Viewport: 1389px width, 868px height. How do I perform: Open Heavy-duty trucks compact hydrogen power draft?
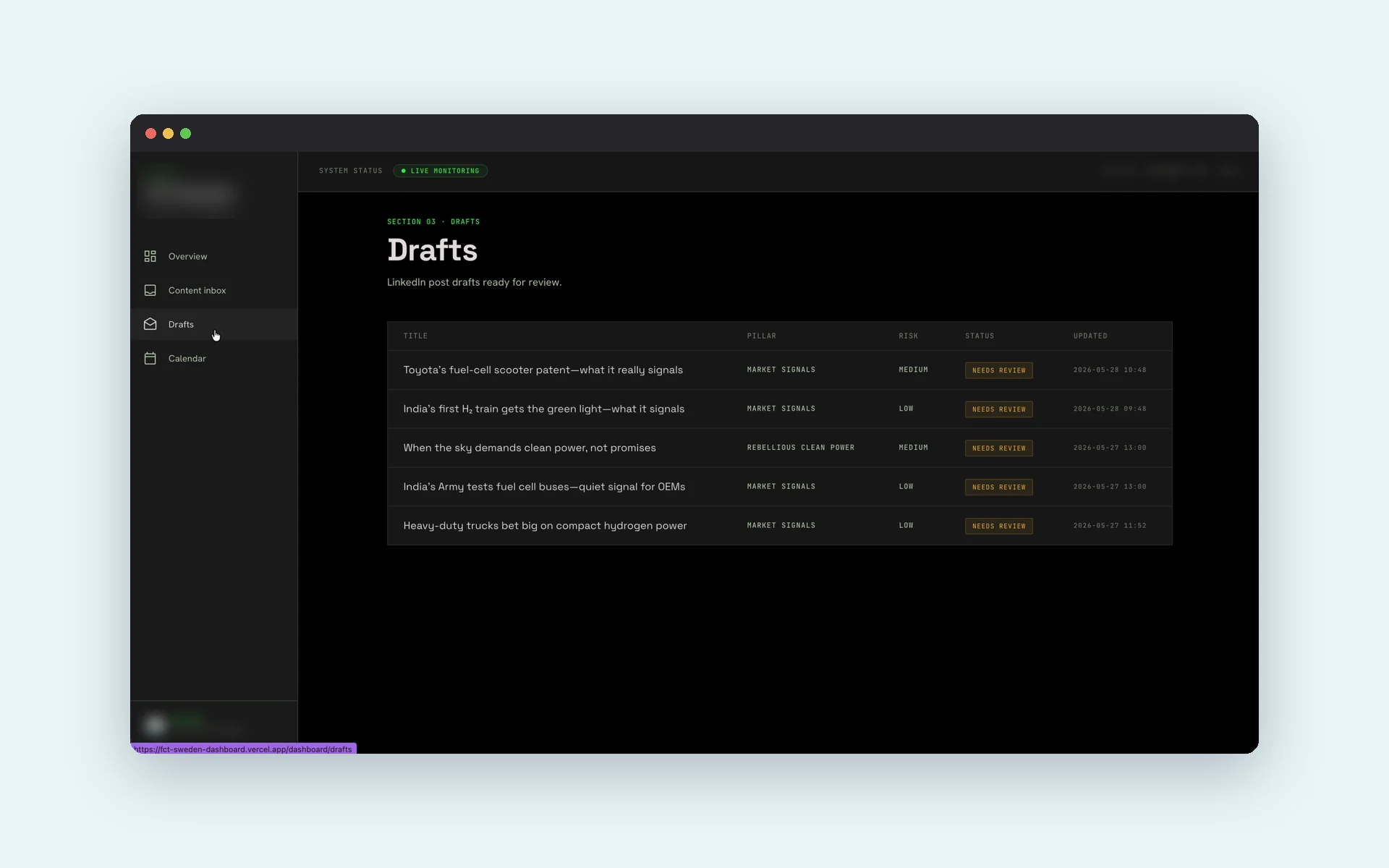pos(780,526)
